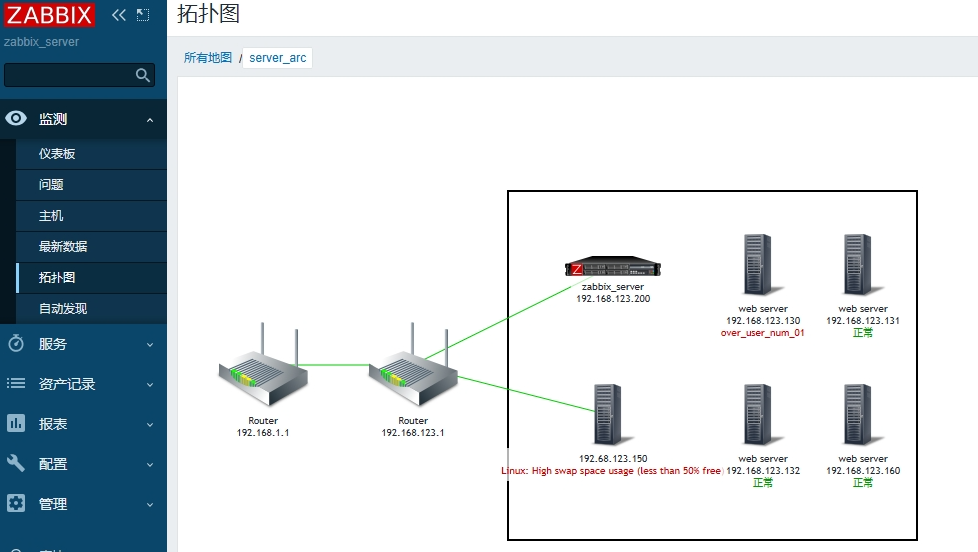Open 仪表板 in the sidebar

(57, 154)
